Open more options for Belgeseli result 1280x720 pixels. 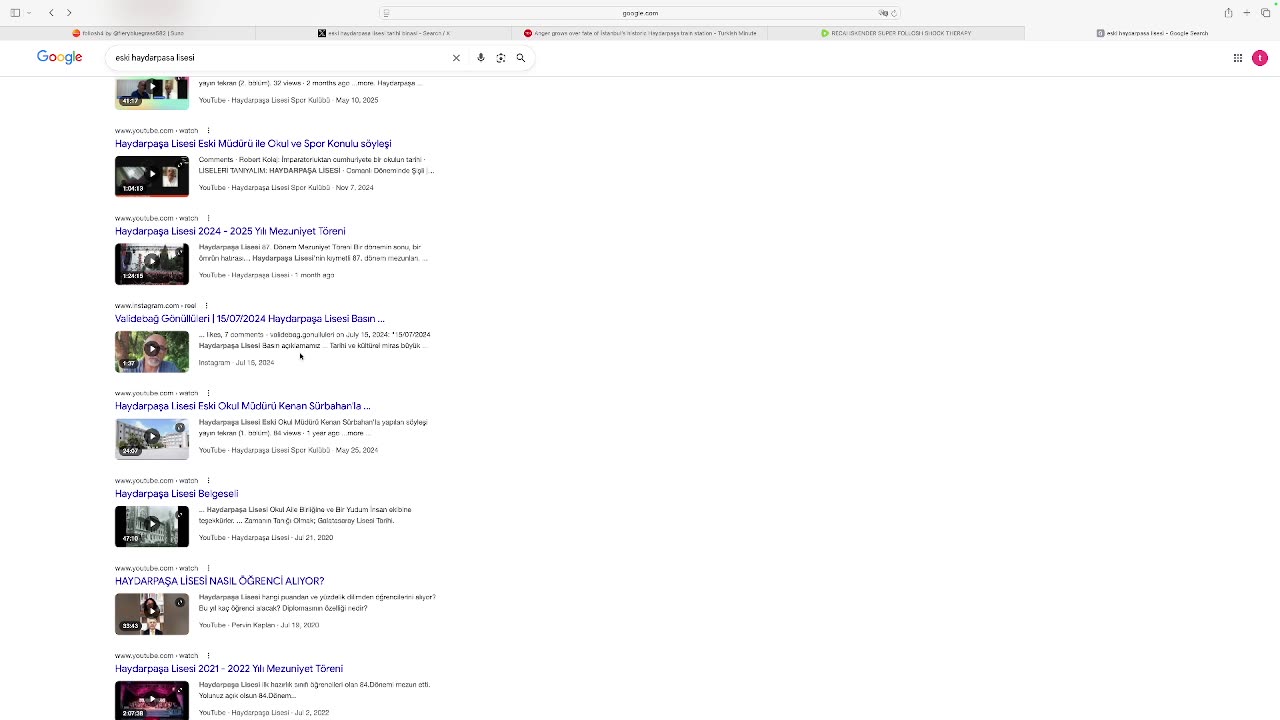coord(208,481)
